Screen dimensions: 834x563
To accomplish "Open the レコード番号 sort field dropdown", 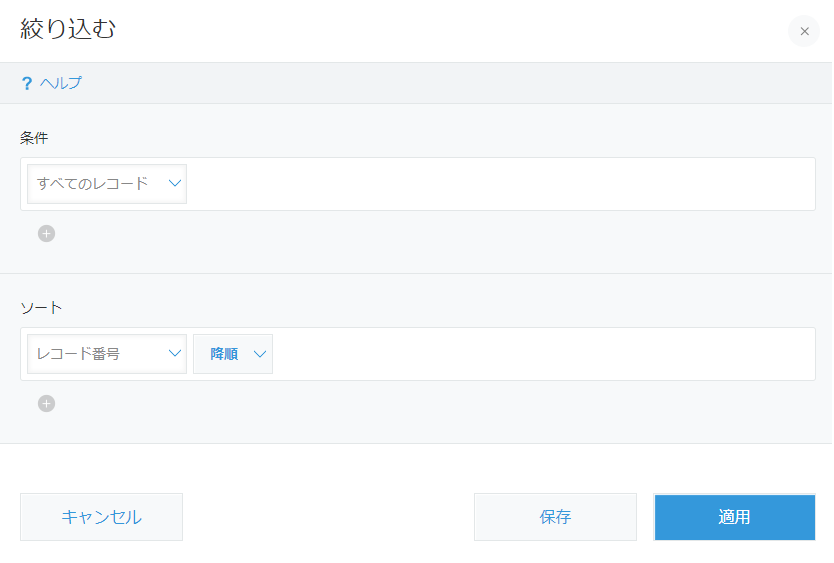I will pos(95,354).
